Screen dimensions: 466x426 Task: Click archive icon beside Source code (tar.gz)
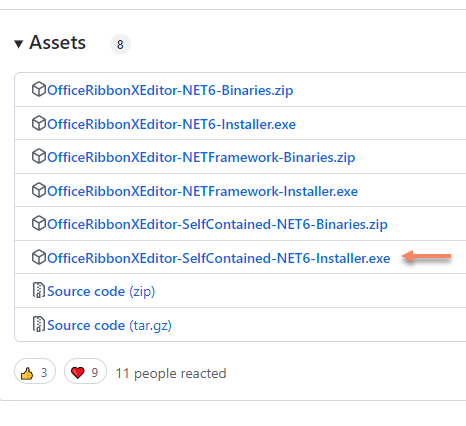point(39,324)
